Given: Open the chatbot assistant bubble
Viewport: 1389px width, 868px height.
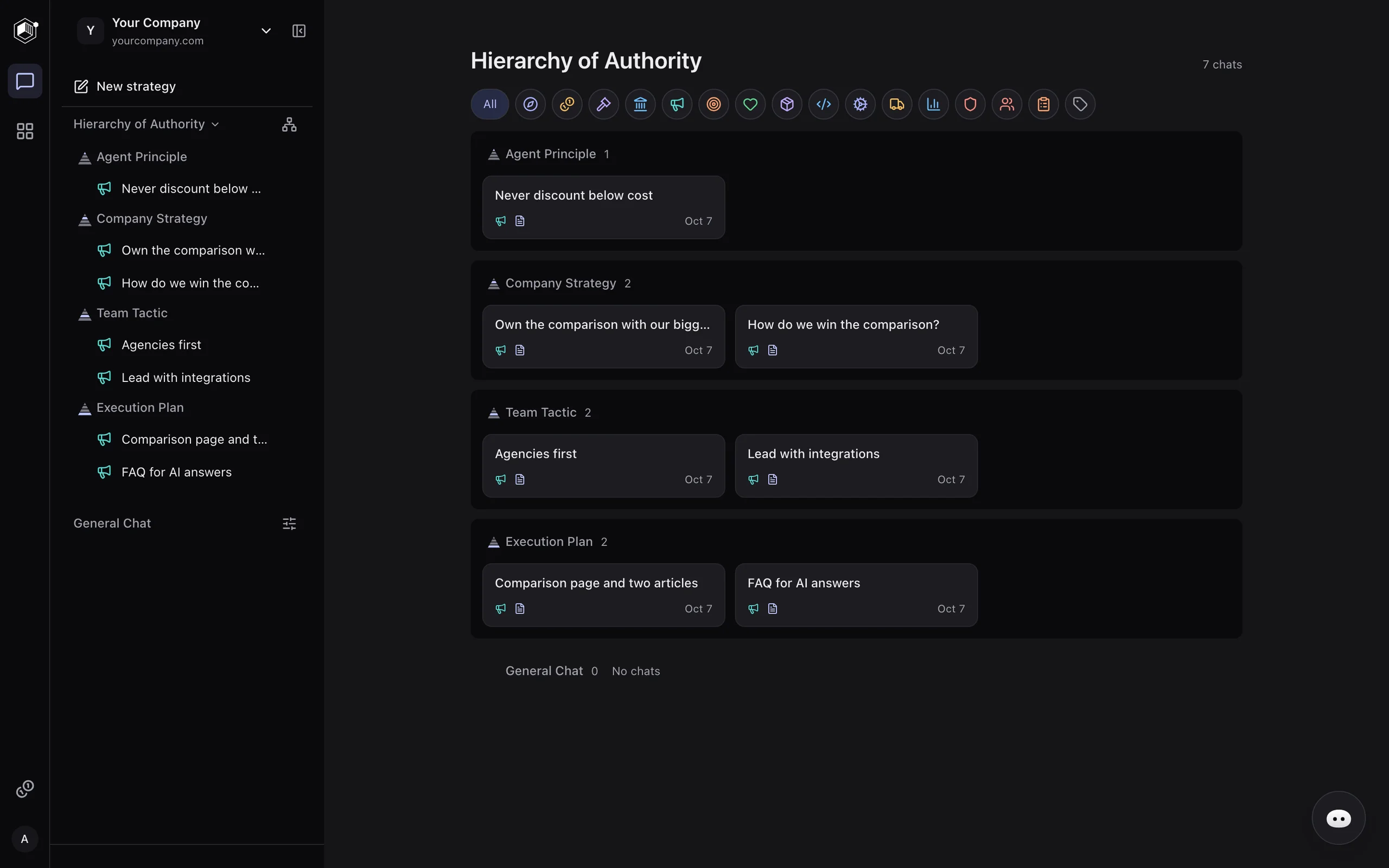Looking at the screenshot, I should 1339,818.
